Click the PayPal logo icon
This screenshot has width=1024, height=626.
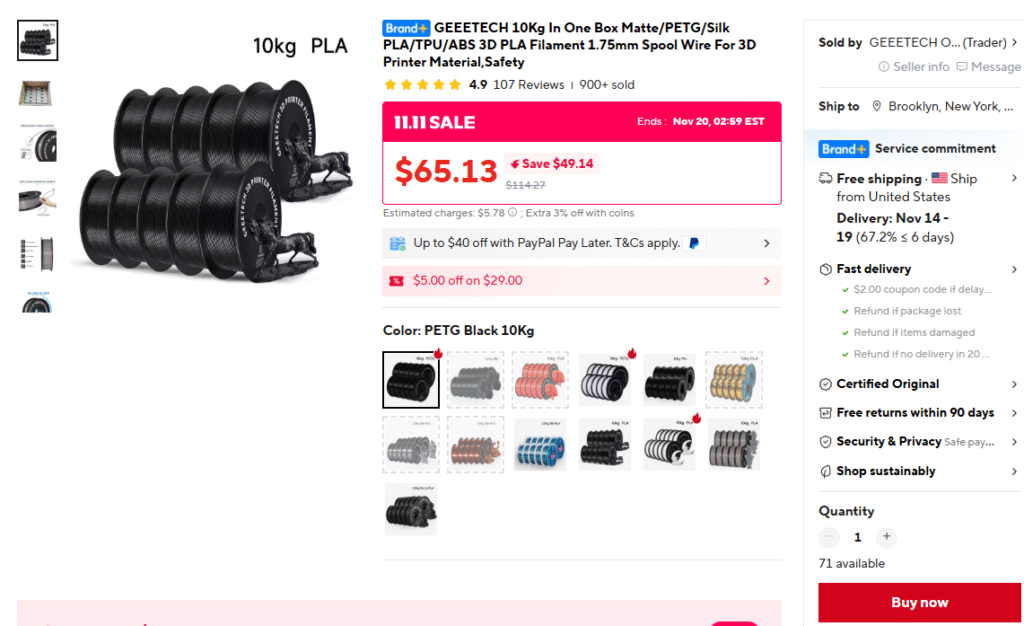pyautogui.click(x=694, y=243)
